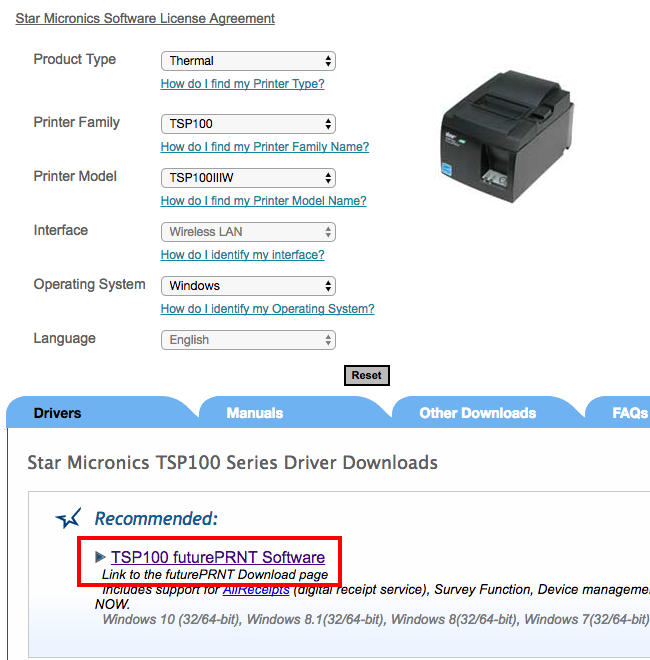This screenshot has height=660, width=650.
Task: Switch to the Manuals tab
Action: coord(254,413)
